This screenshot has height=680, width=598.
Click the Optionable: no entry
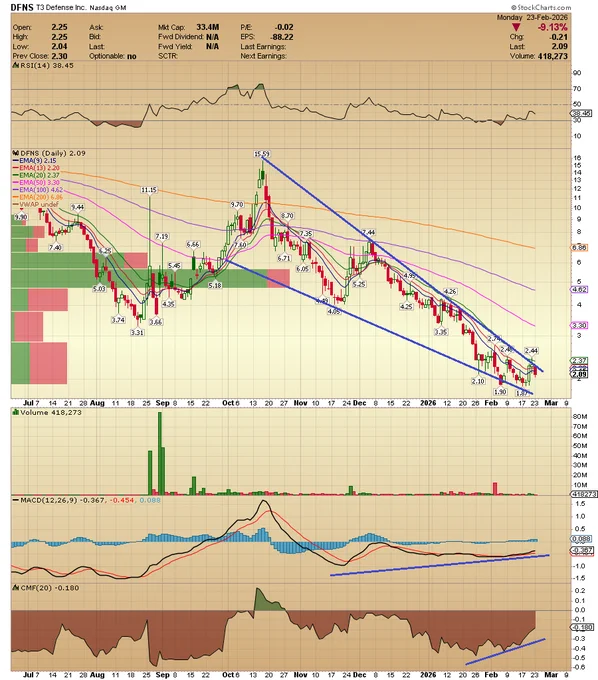(x=113, y=56)
